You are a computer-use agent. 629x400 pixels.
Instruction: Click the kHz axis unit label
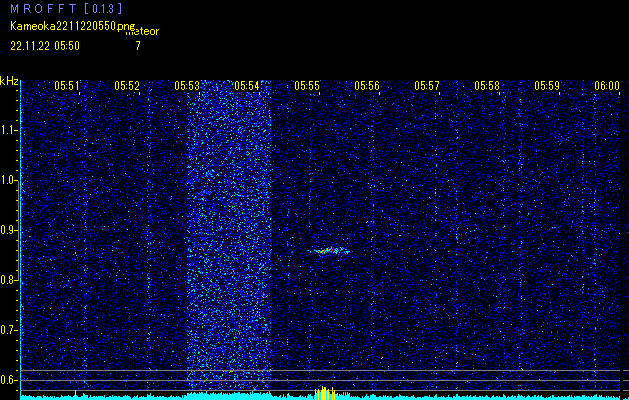click(x=9, y=81)
